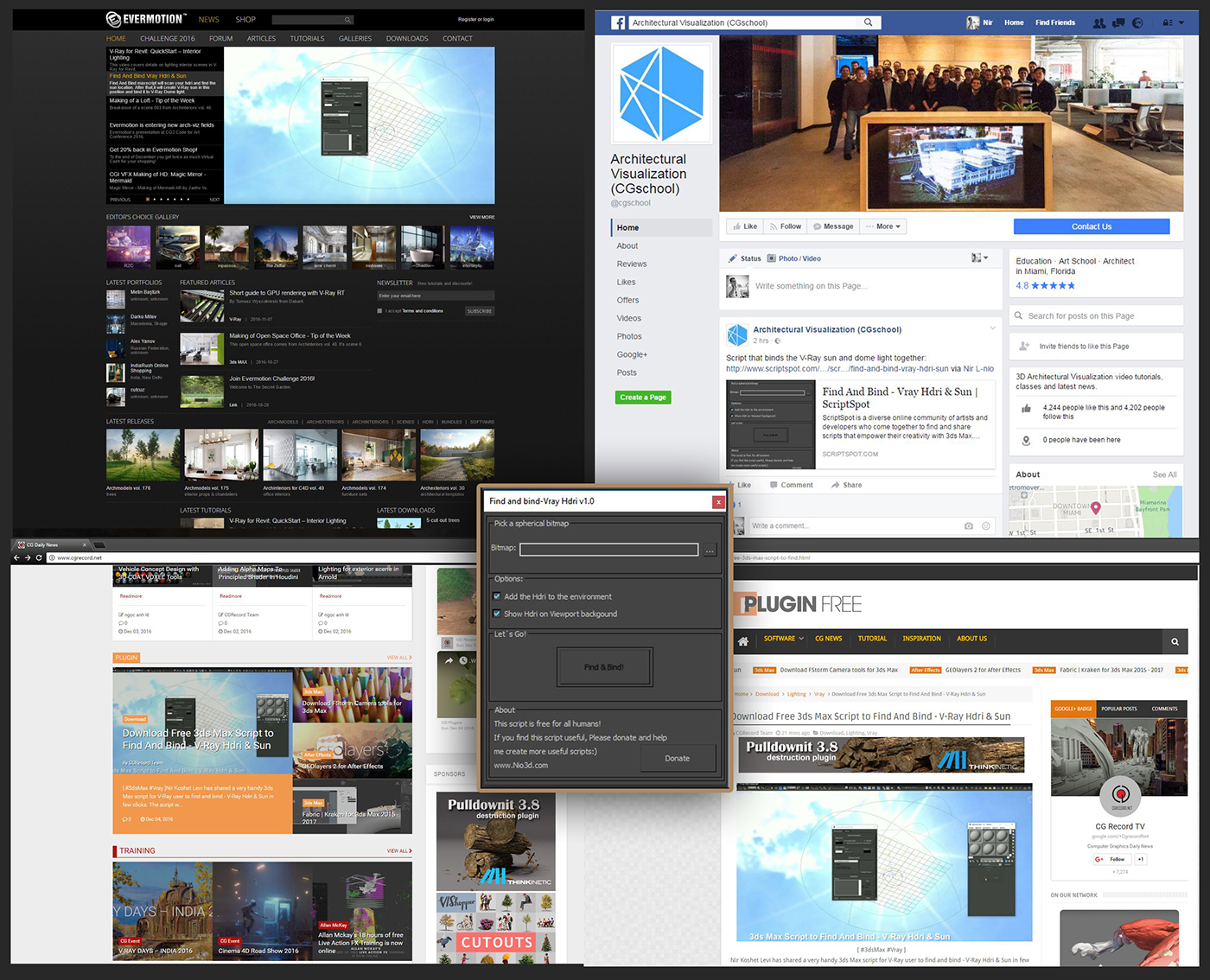
Task: Click Search for posts on this Page field
Action: click(x=1096, y=315)
